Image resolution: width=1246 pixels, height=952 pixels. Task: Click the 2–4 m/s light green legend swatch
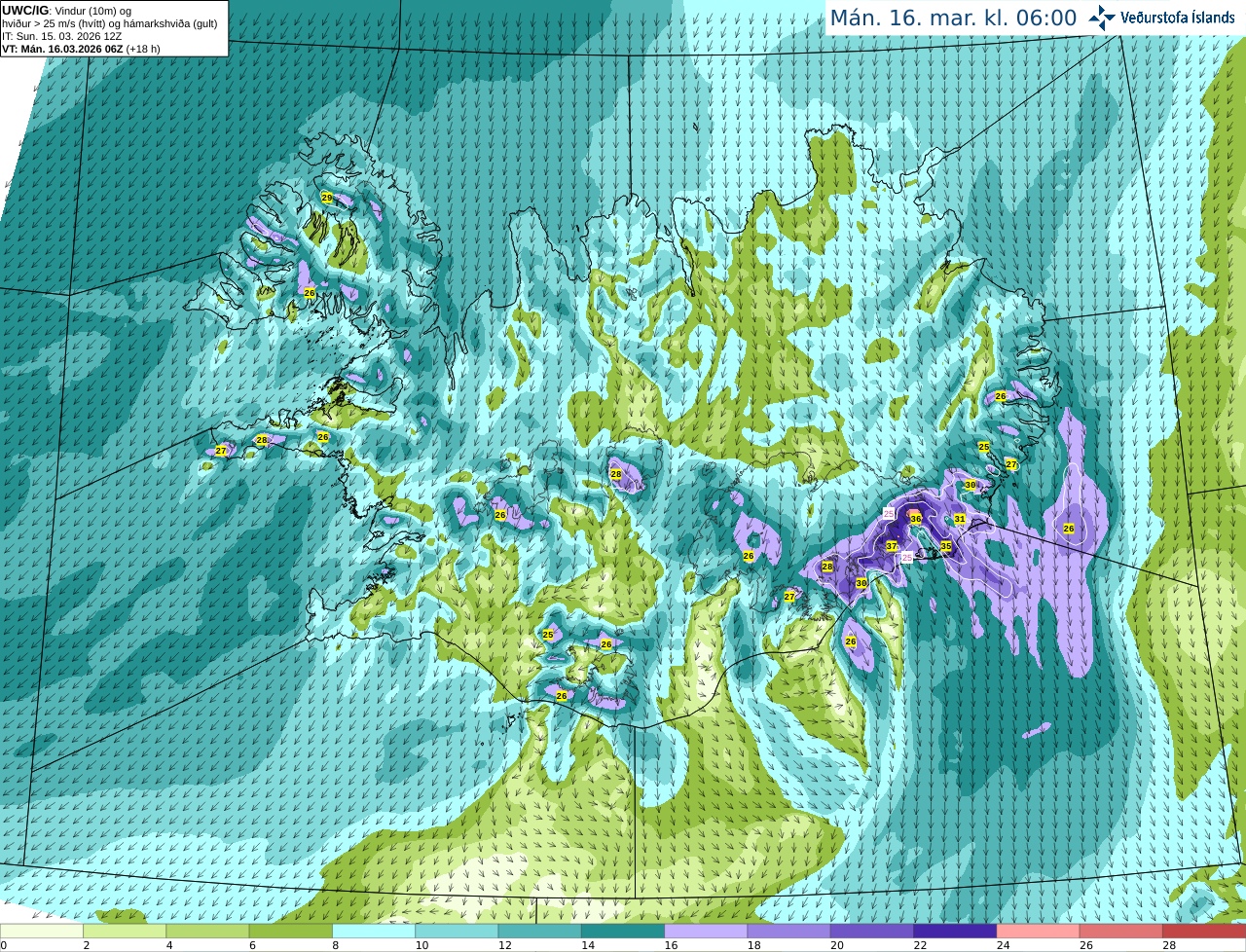point(125,932)
